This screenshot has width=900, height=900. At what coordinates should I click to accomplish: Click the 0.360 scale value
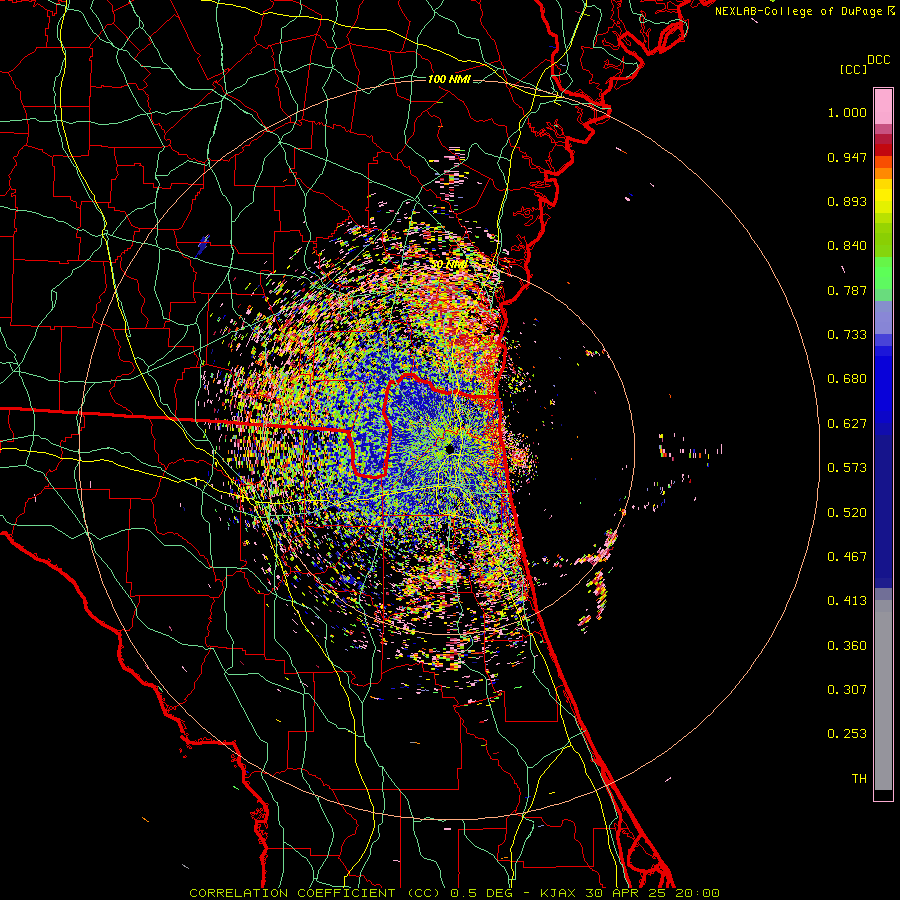(x=847, y=646)
